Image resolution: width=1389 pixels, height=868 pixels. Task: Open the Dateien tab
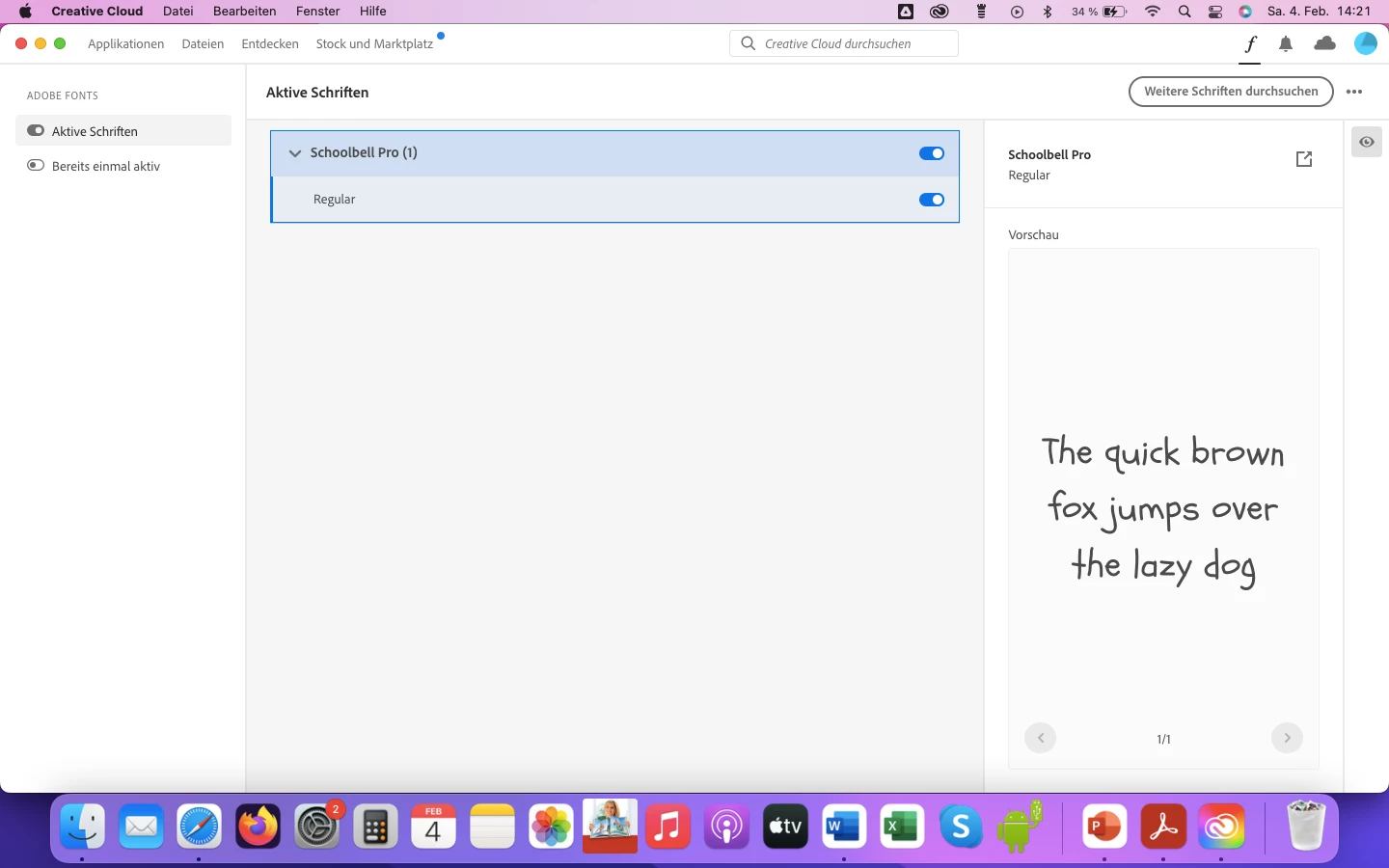[203, 44]
